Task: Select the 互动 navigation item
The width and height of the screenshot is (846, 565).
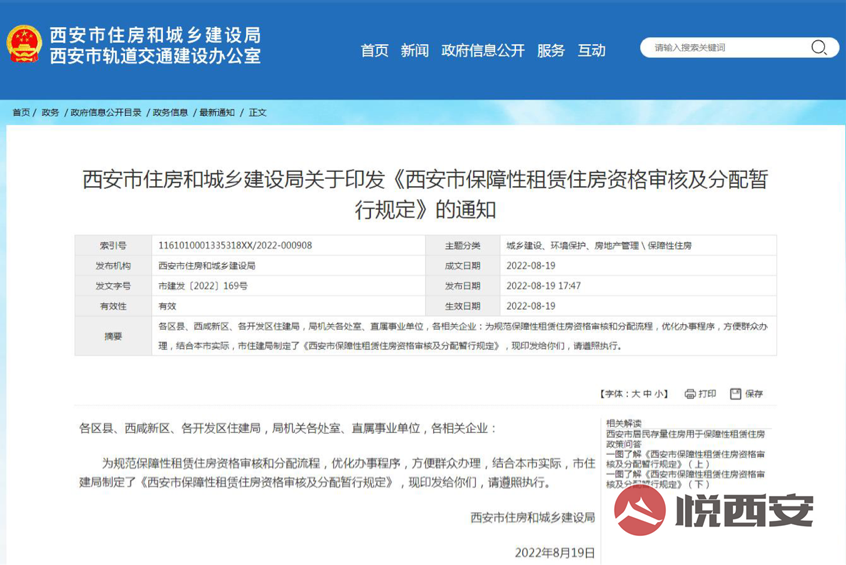Action: point(591,50)
